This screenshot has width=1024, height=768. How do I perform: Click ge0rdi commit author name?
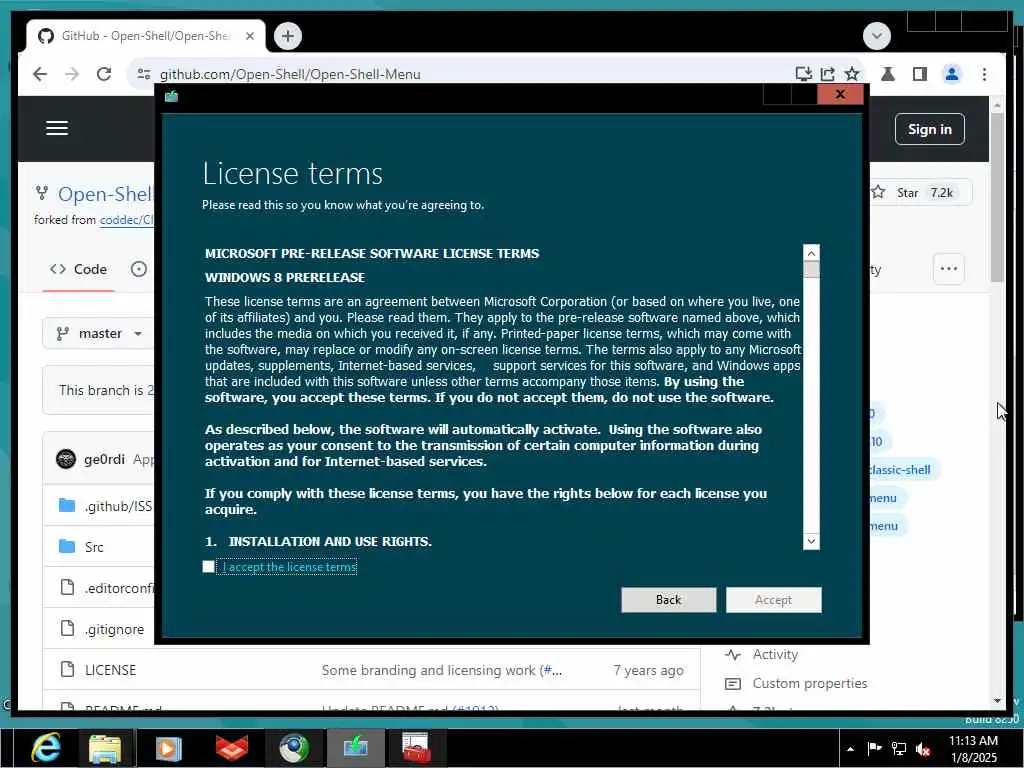(104, 459)
